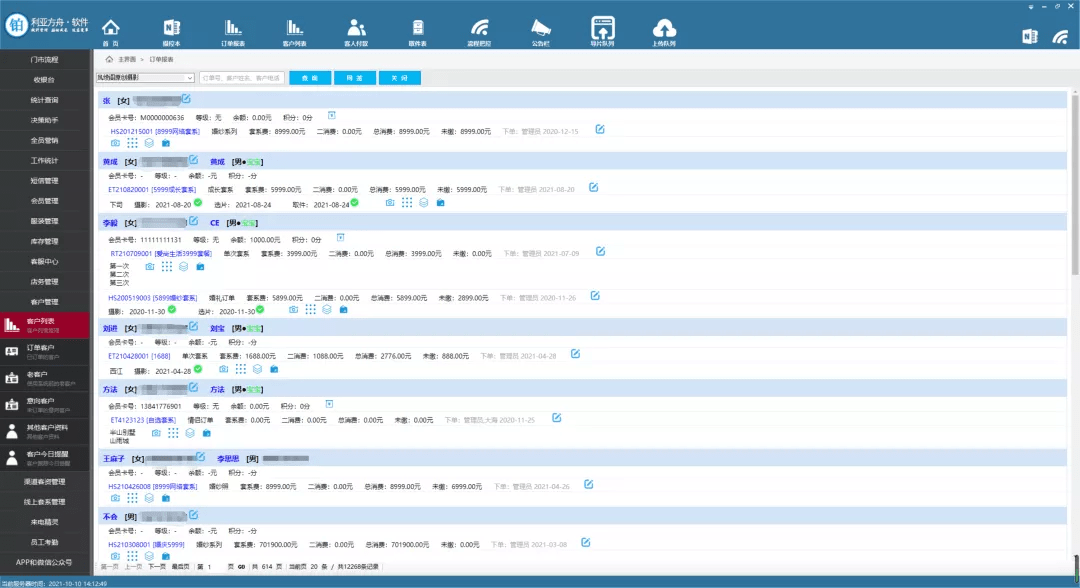
Task: Click home icon in breadcrumb bar
Action: (x=109, y=59)
